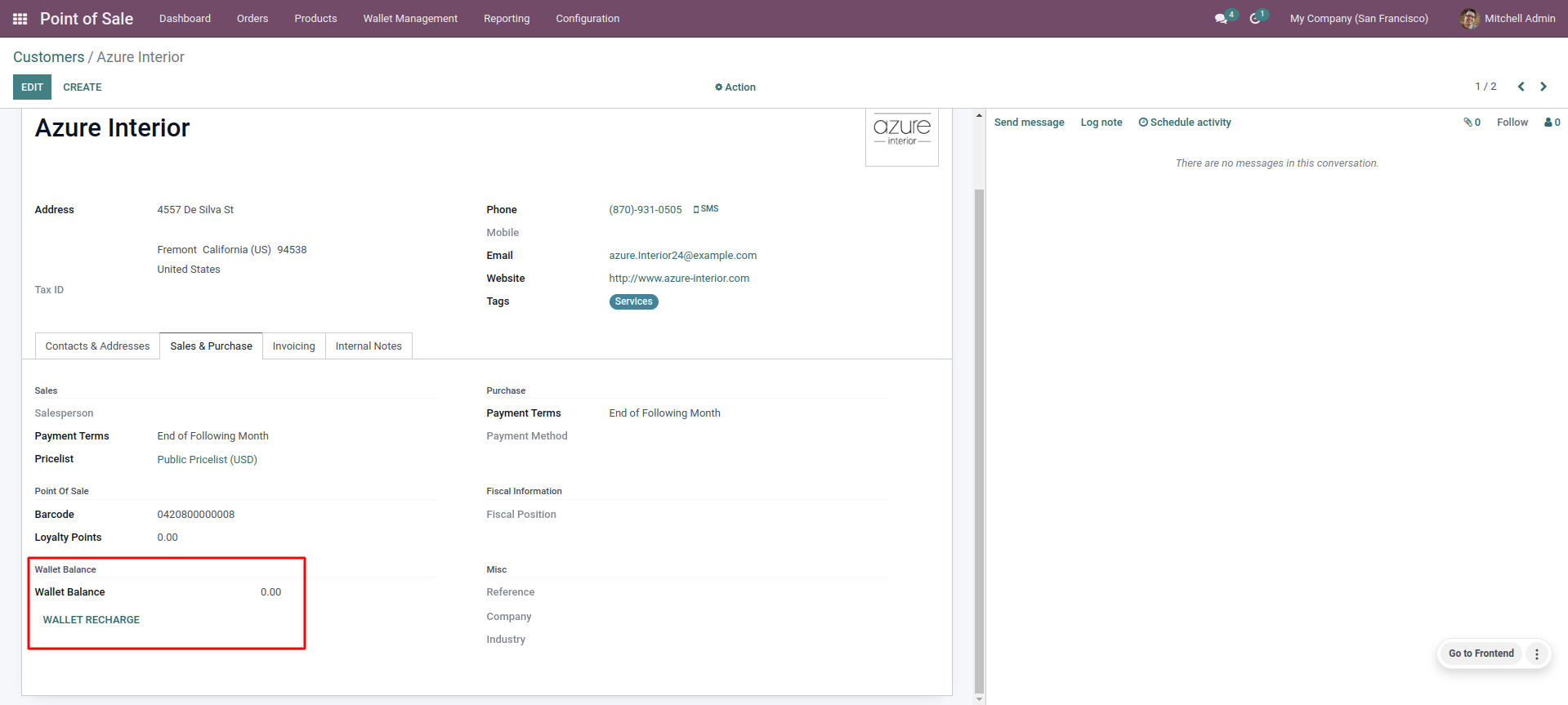Click the Industry field label

[x=506, y=640]
